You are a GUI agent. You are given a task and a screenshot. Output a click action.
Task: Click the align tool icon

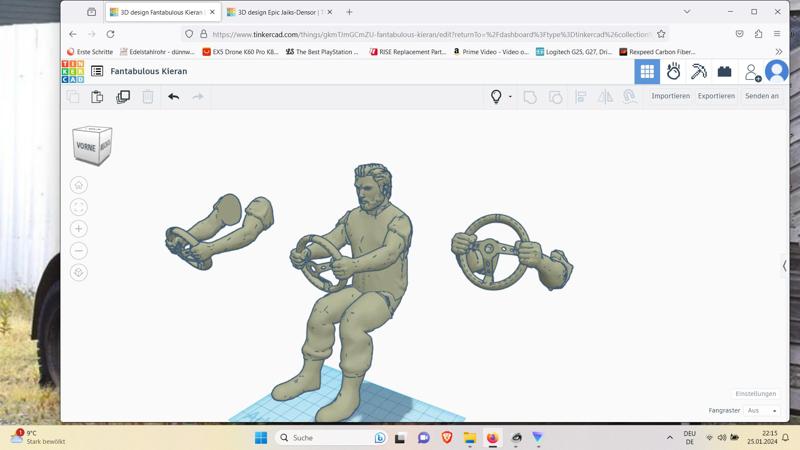pos(581,96)
